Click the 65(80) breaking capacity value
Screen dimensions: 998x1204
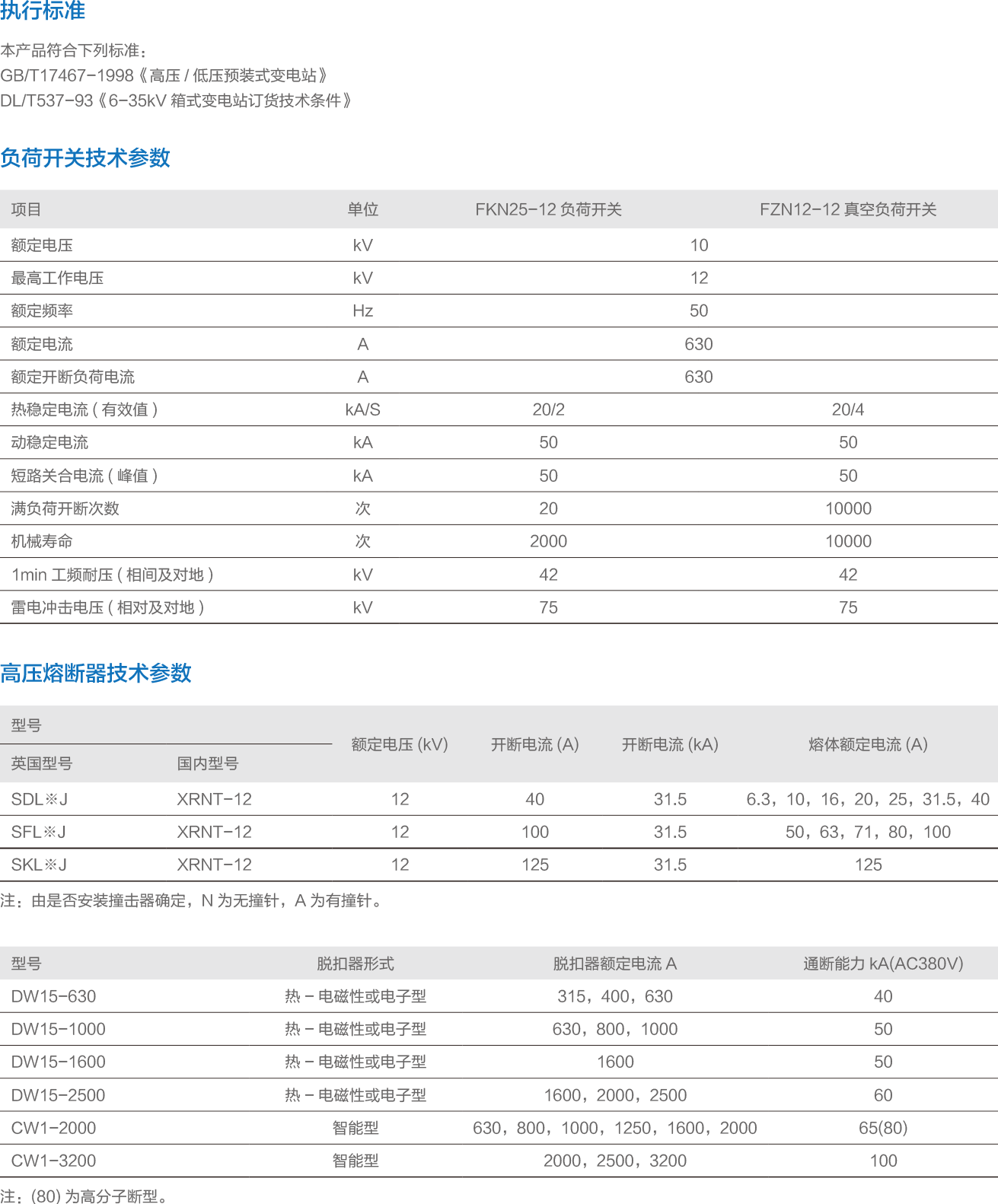(x=883, y=1128)
